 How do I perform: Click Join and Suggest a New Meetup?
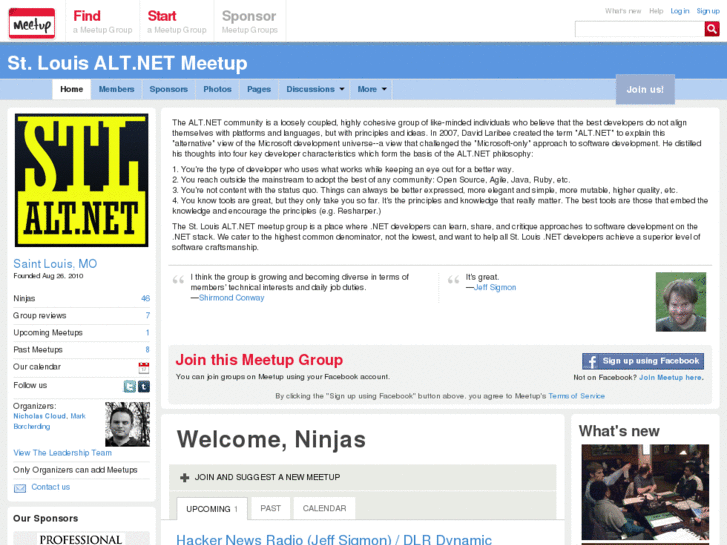(267, 477)
